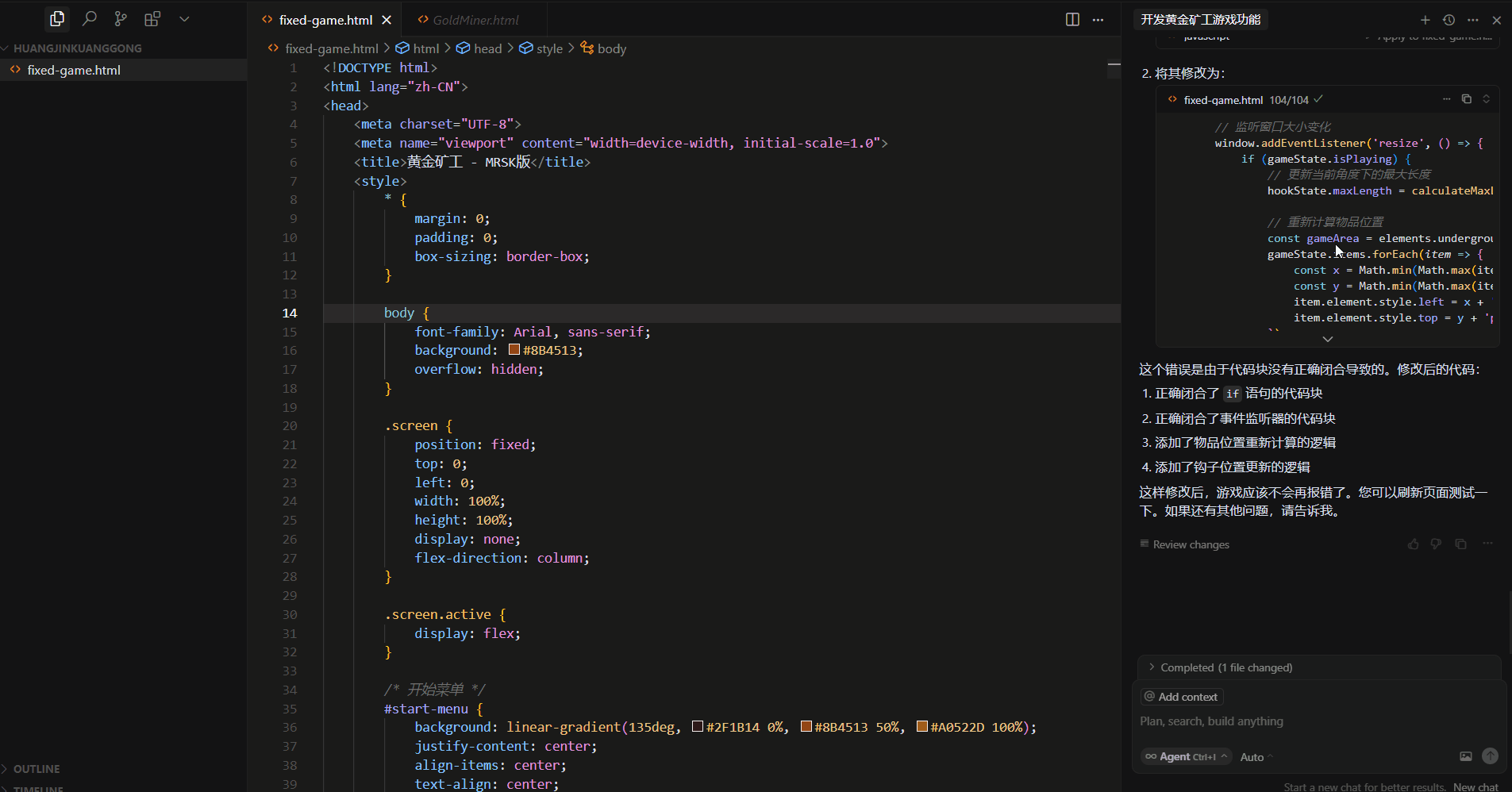1512x792 pixels.
Task: Click the Review changes link
Action: tap(1190, 544)
